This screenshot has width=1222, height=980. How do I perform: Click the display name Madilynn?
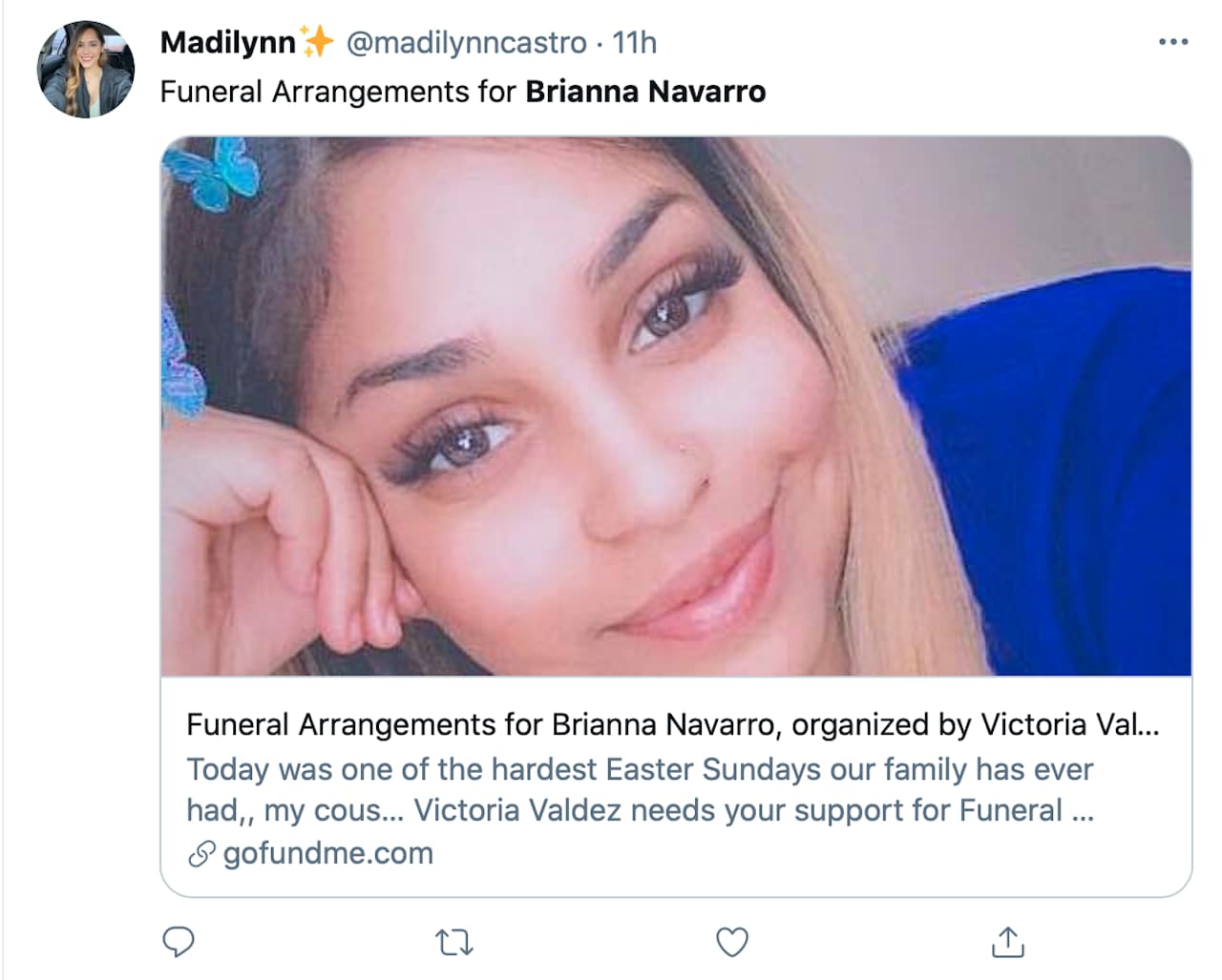tap(228, 43)
